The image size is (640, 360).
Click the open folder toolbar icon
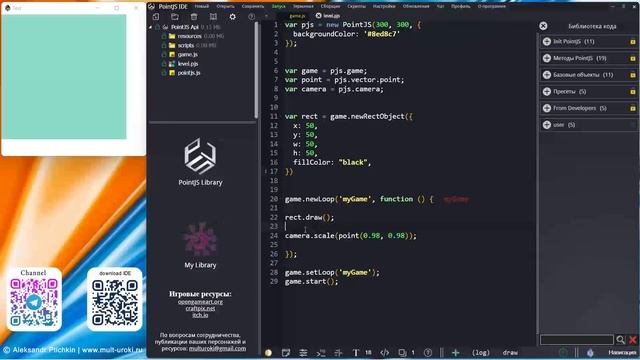click(x=175, y=17)
